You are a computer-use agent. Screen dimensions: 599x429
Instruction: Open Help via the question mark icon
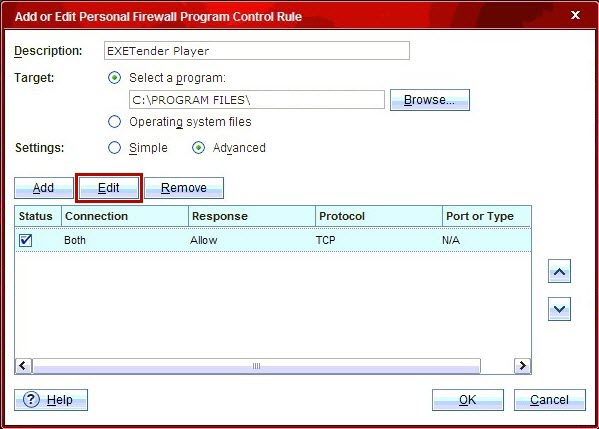[31, 400]
